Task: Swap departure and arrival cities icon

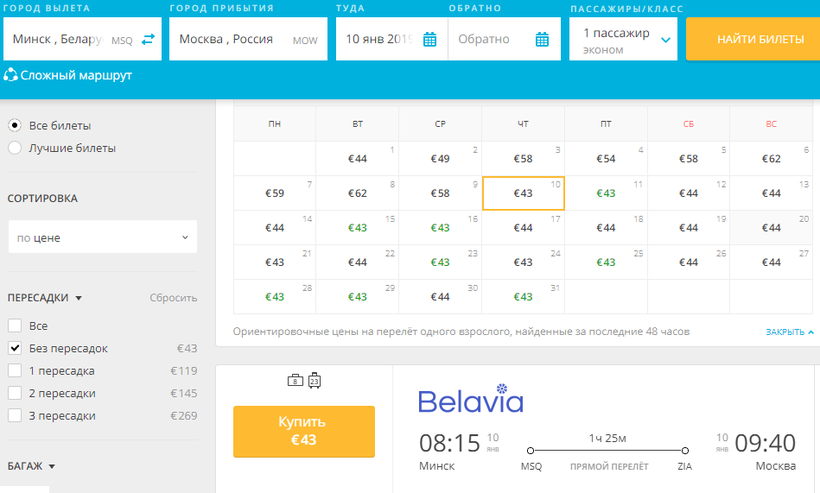Action: tap(148, 40)
